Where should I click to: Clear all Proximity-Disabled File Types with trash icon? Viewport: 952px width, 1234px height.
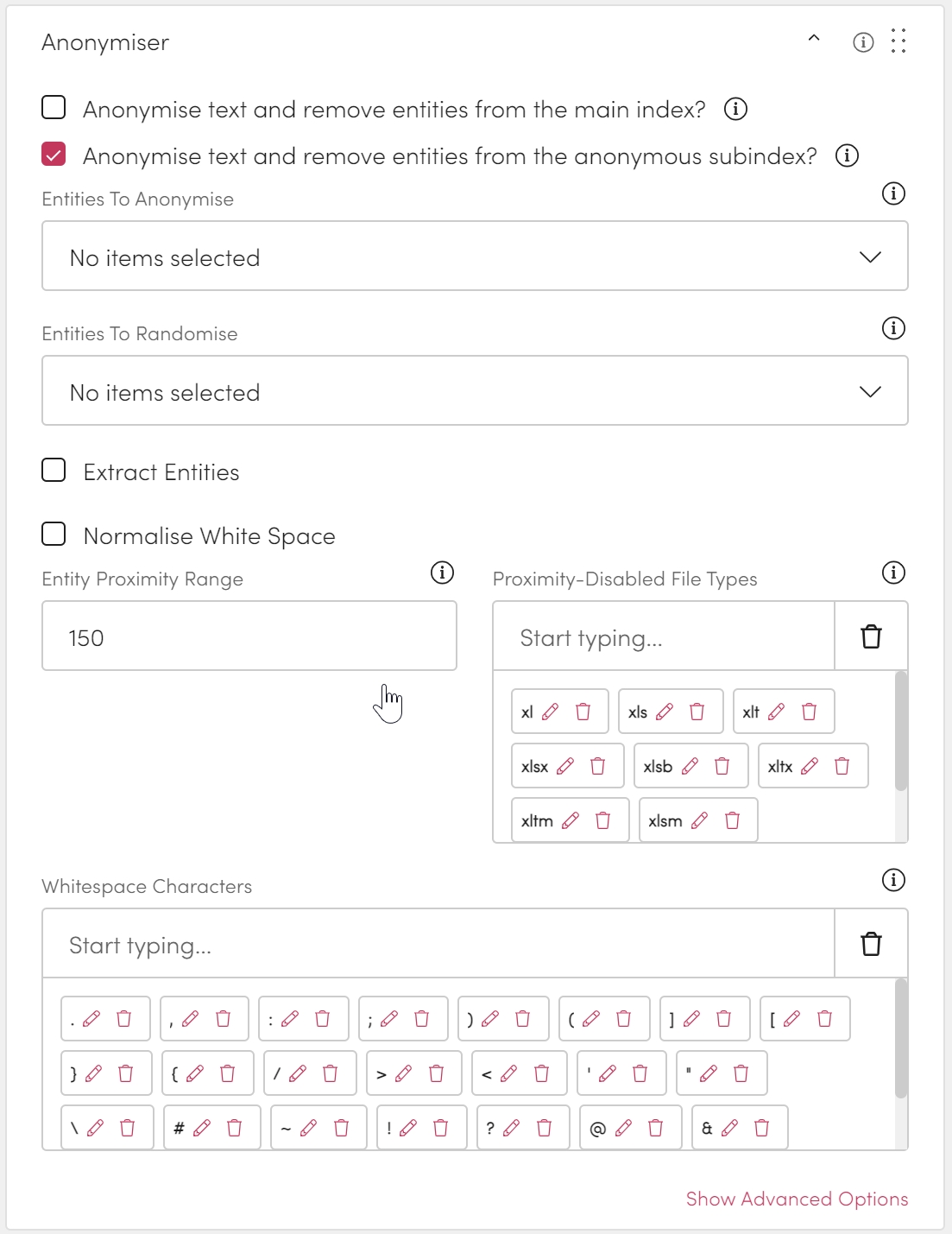(871, 636)
